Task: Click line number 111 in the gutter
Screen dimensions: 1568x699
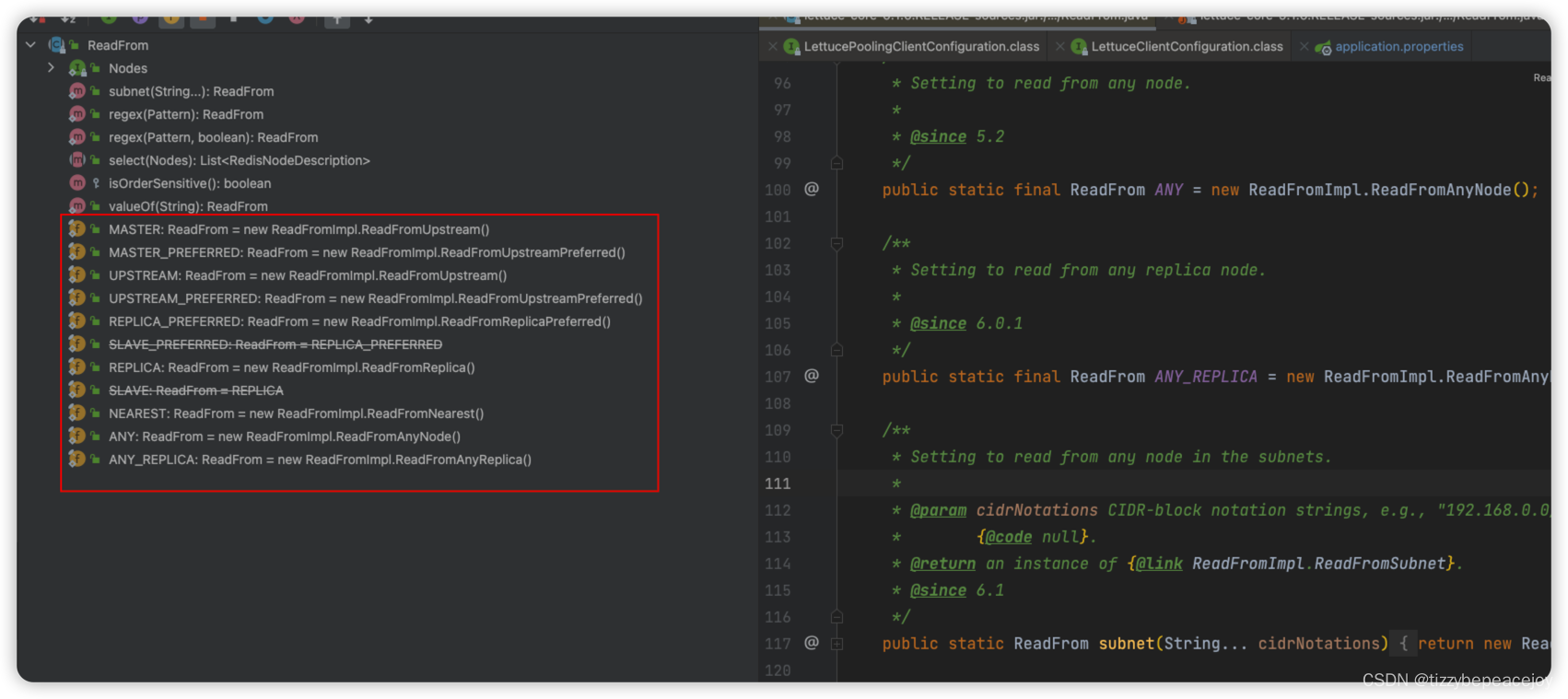Action: [778, 483]
